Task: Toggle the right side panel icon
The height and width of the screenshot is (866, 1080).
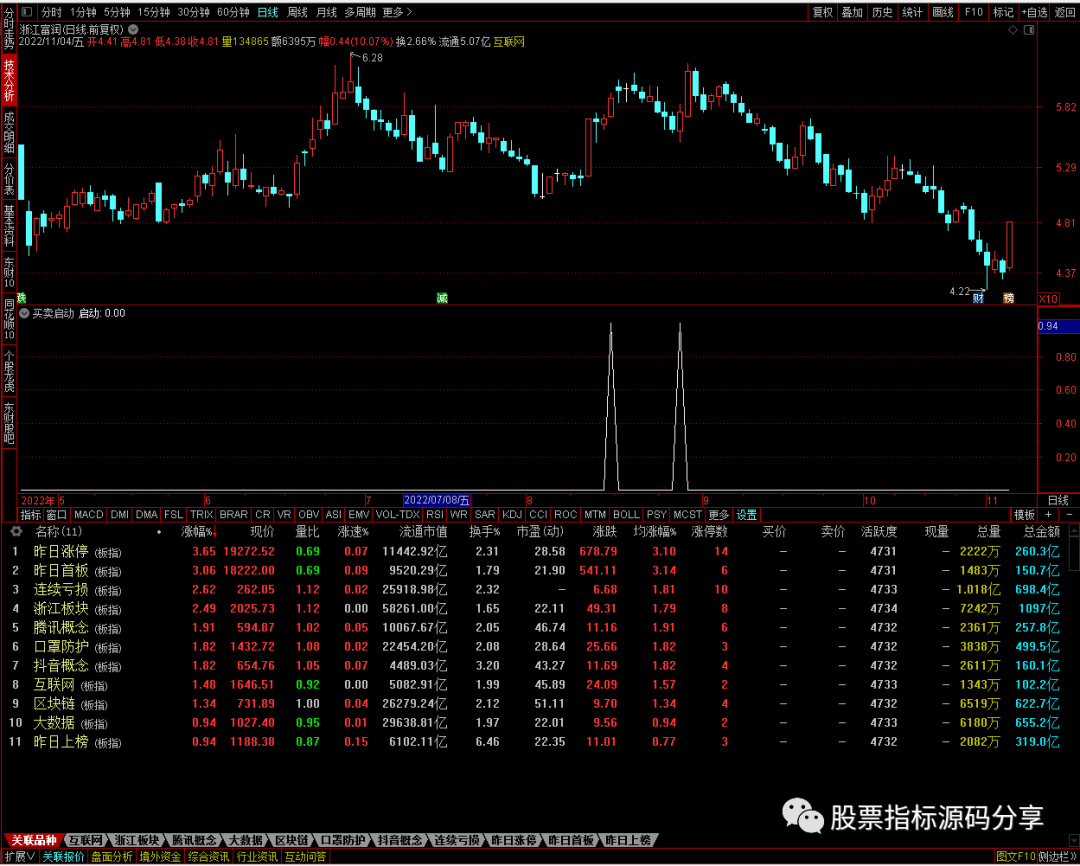Action: click(1029, 30)
